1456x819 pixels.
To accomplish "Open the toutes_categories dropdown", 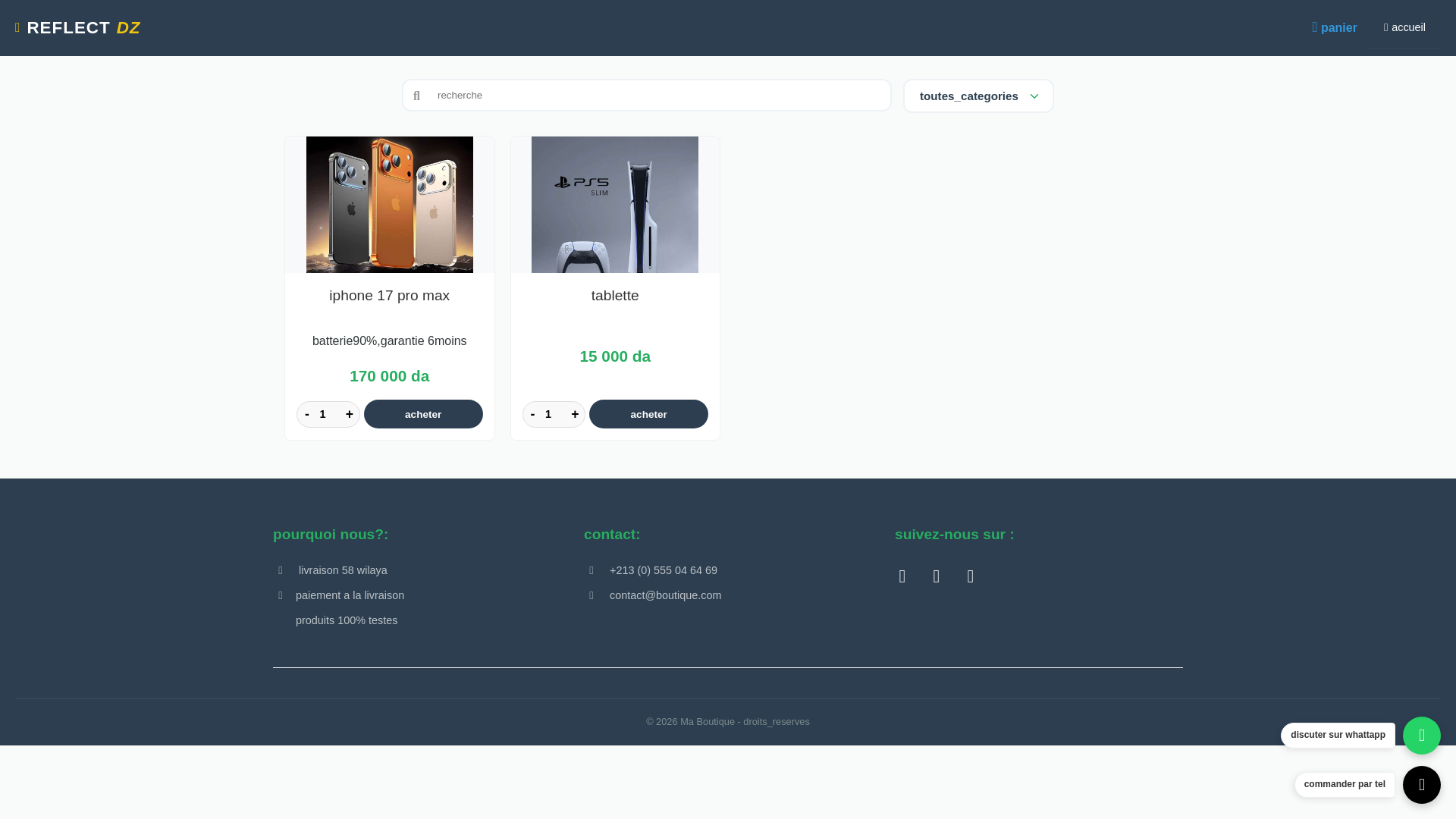I will click(x=978, y=96).
